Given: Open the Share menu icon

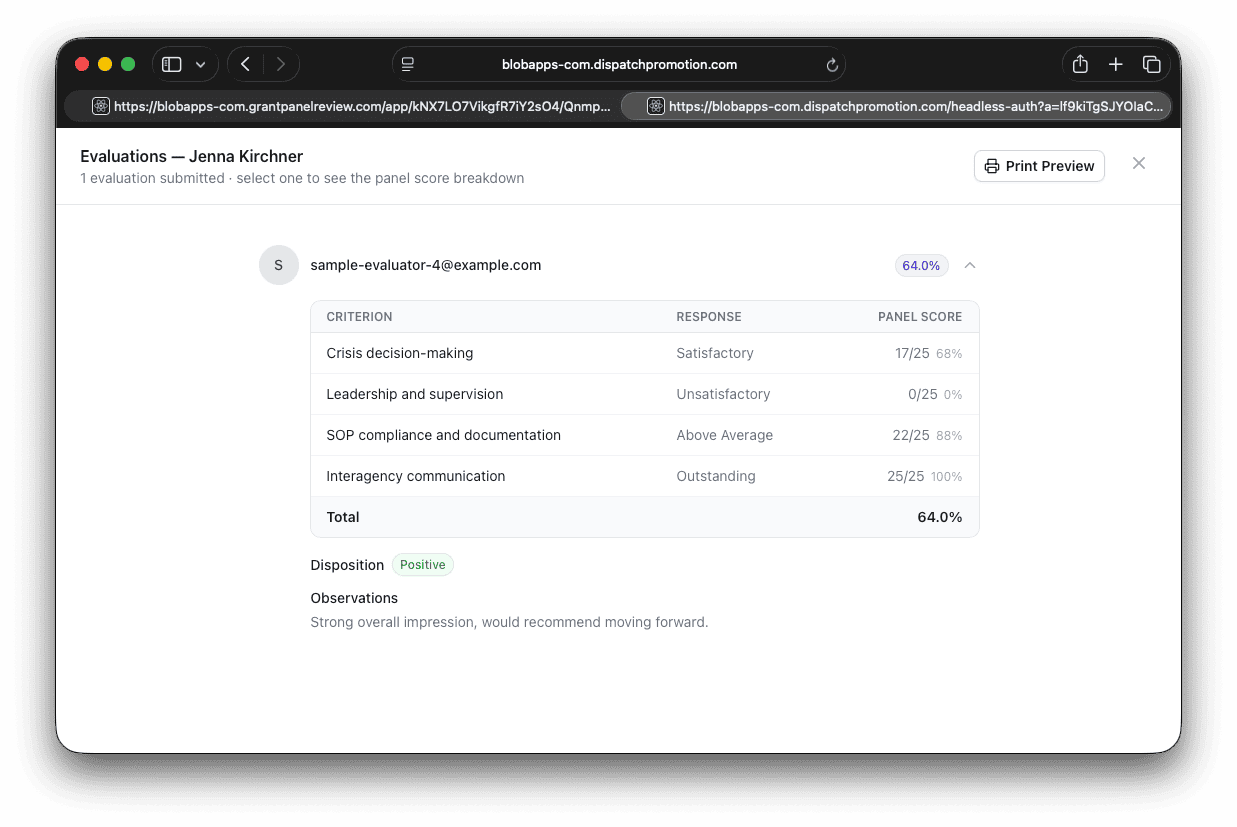Looking at the screenshot, I should click(1080, 64).
